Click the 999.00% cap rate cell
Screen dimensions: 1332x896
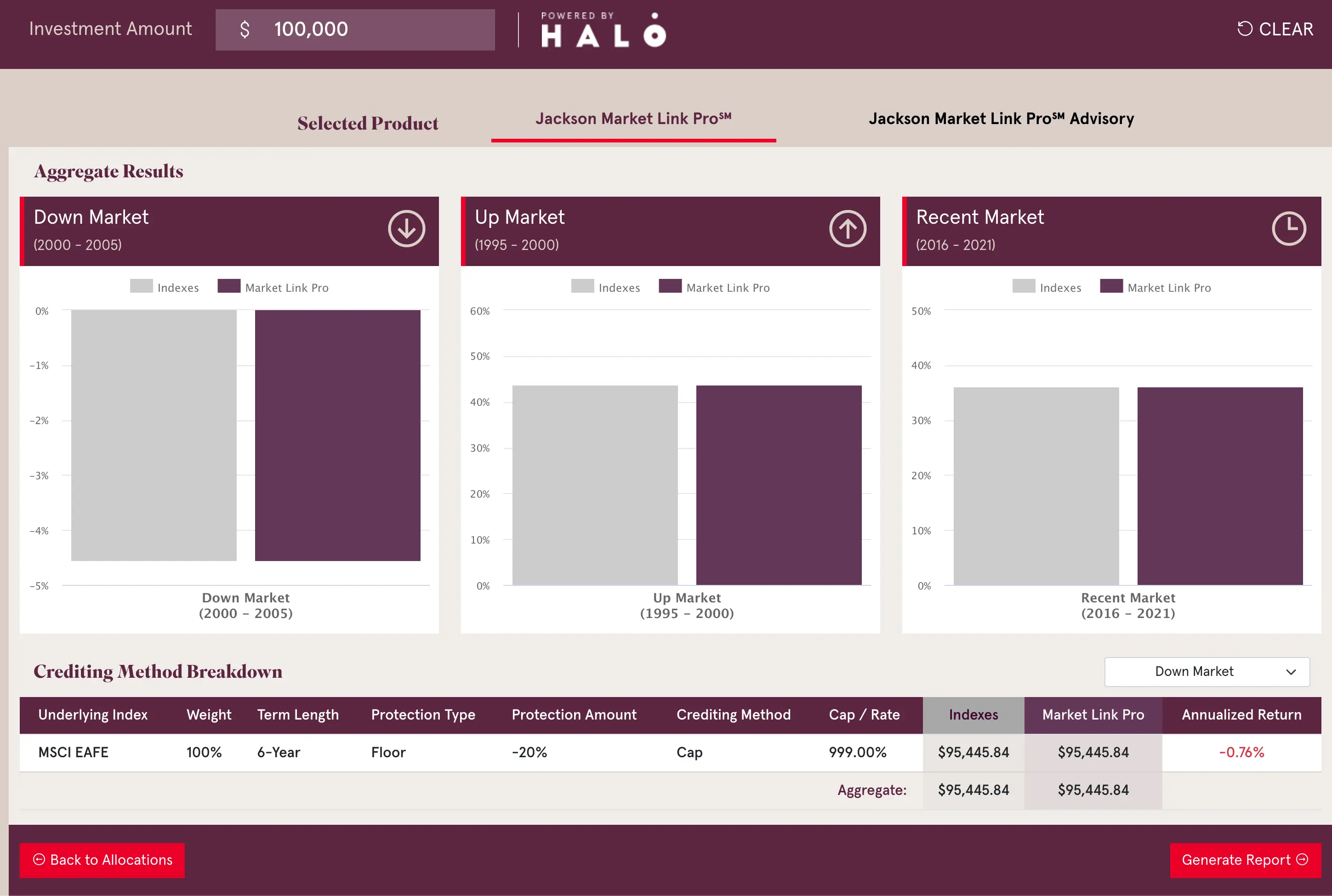857,752
